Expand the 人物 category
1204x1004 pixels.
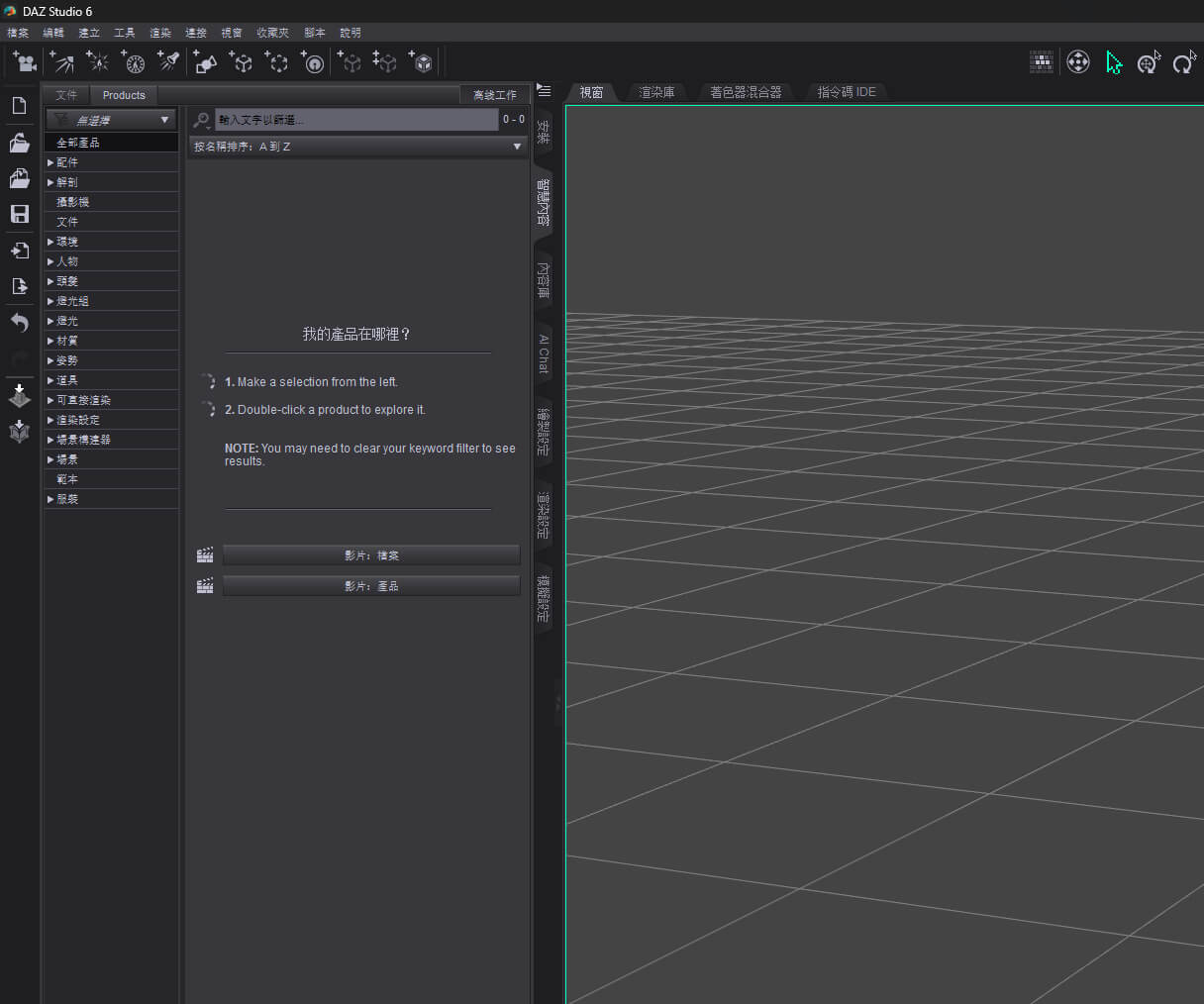point(50,261)
